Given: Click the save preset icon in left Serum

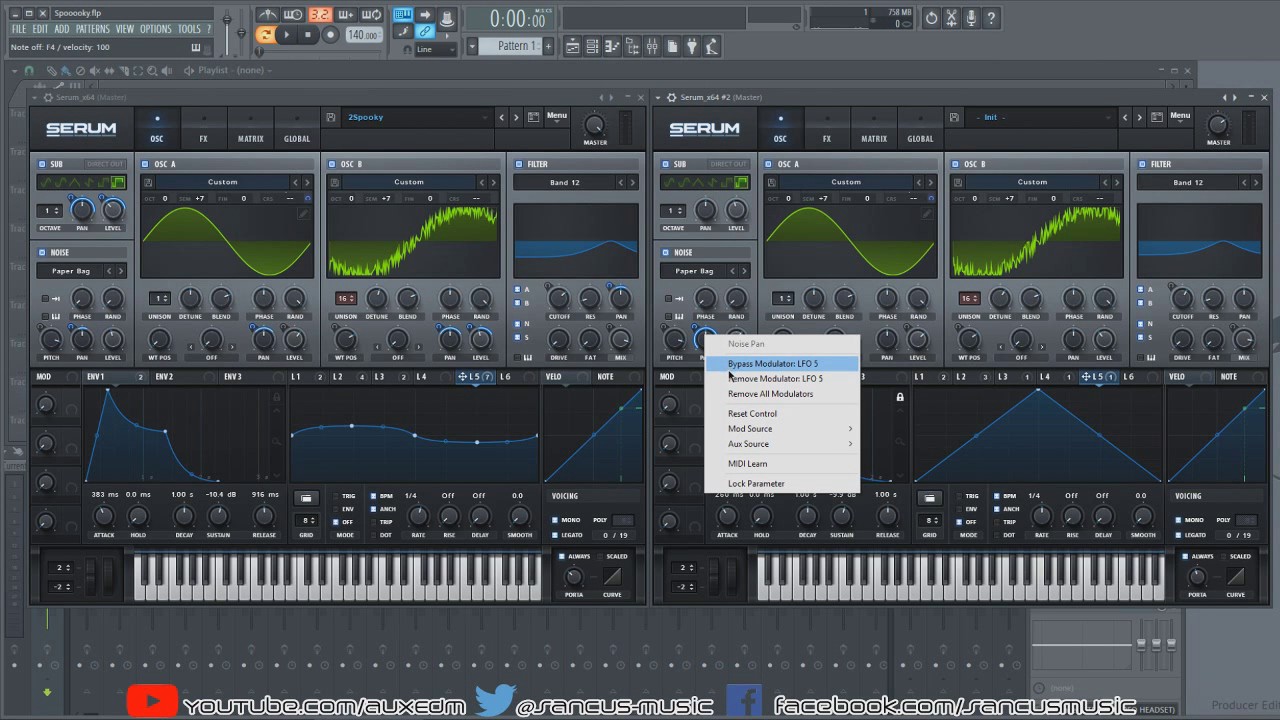Looking at the screenshot, I should (331, 117).
